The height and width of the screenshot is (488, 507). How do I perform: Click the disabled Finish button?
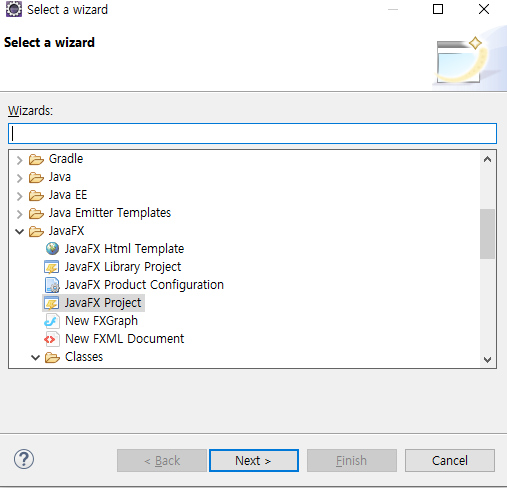352,460
